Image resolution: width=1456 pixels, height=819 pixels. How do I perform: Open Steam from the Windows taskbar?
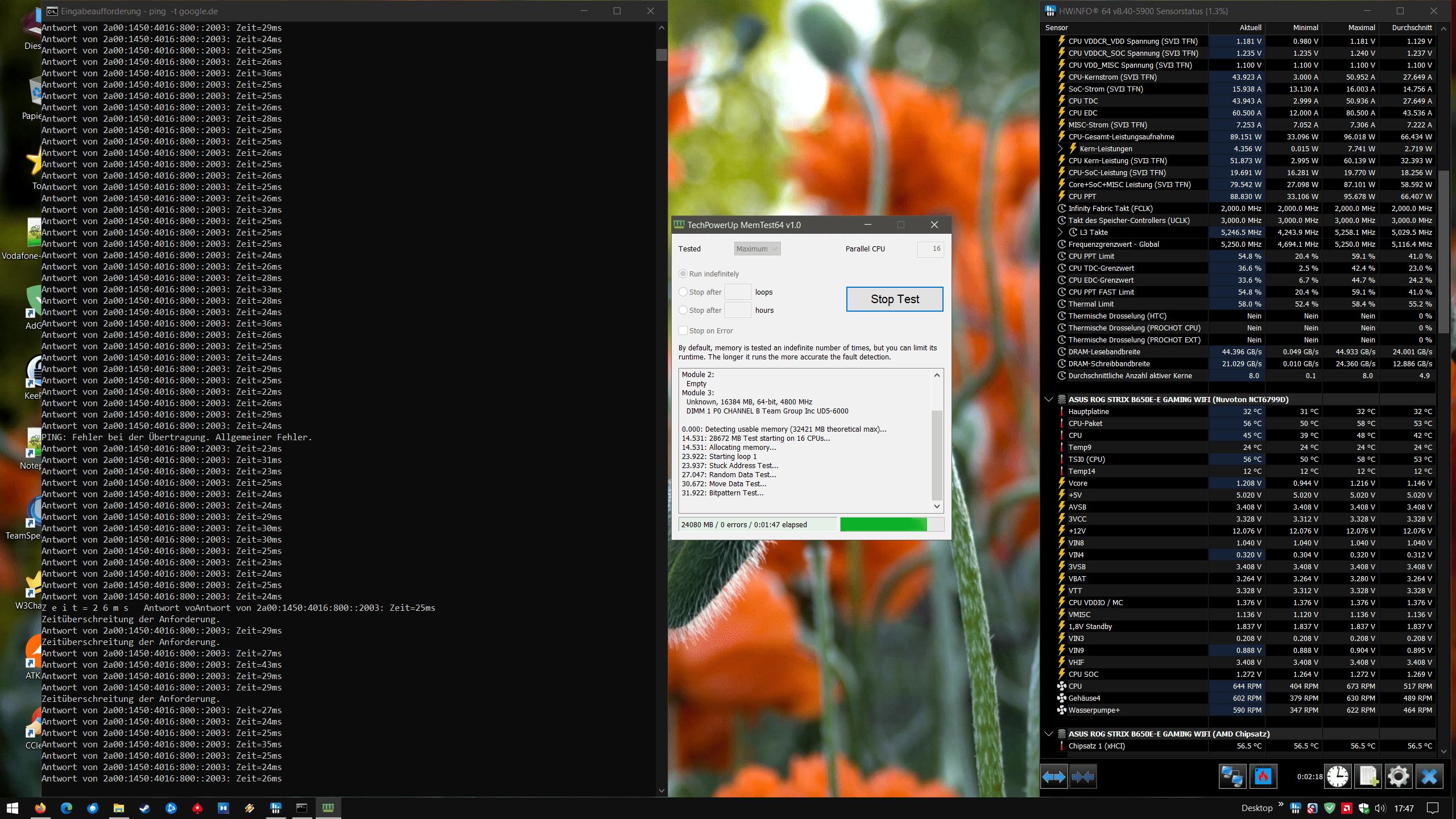pyautogui.click(x=145, y=808)
